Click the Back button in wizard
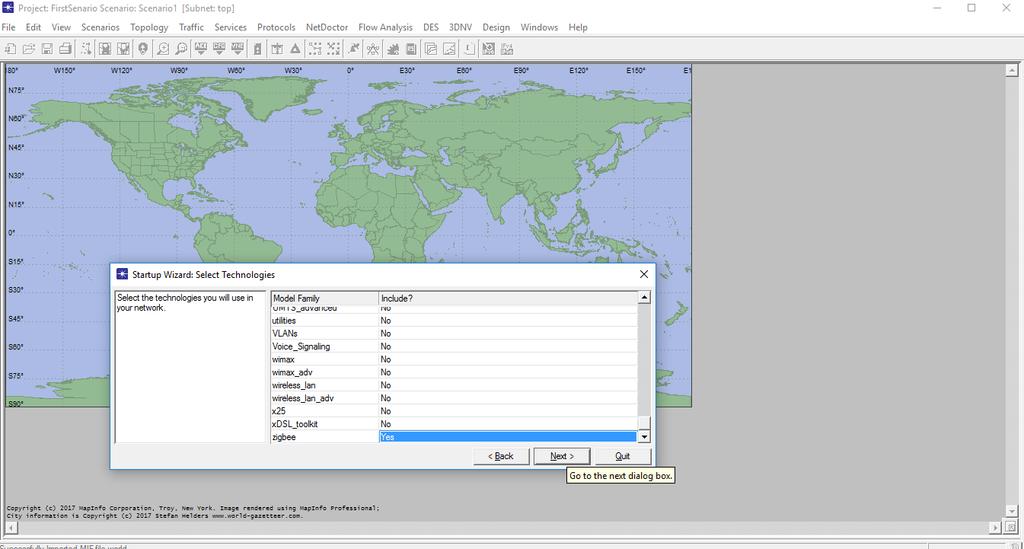The image size is (1024, 549). (x=501, y=456)
